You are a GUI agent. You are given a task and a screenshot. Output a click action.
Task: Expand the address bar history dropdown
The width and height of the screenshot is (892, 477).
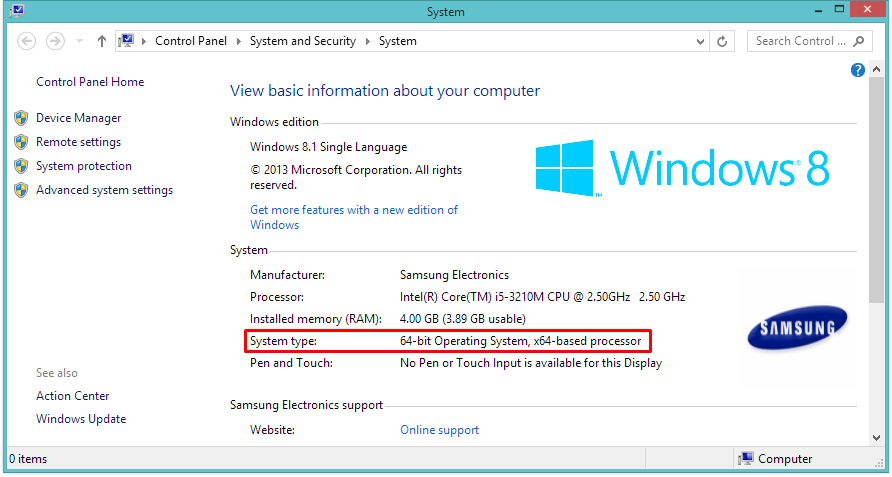tap(700, 42)
